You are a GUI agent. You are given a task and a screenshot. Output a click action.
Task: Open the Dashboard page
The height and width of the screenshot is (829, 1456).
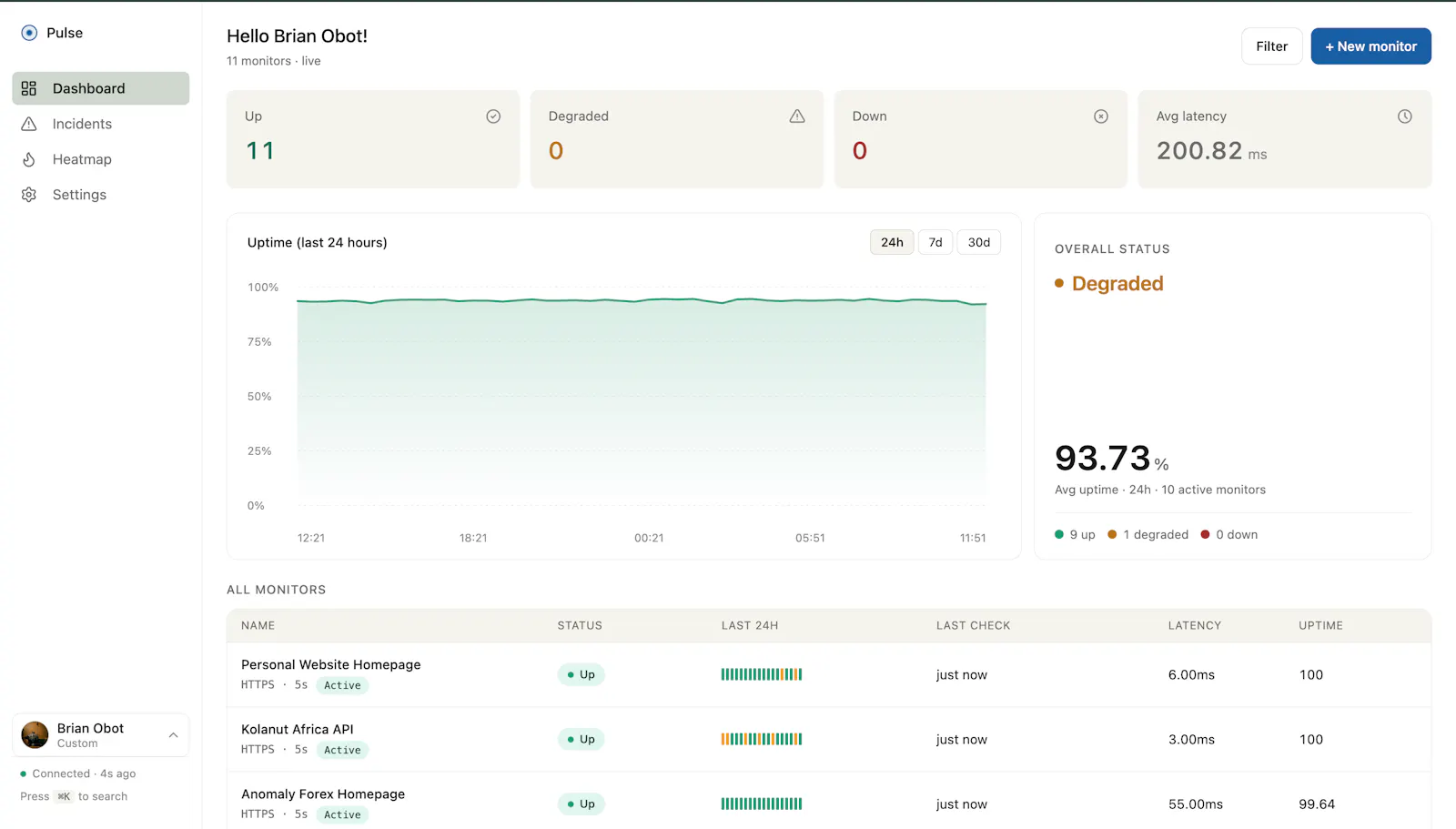coord(100,88)
